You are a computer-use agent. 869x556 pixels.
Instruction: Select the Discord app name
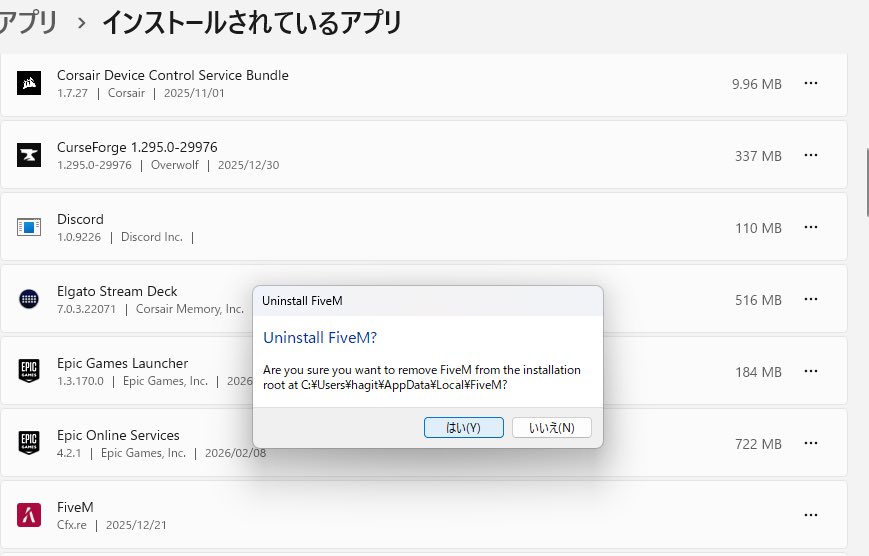(80, 220)
